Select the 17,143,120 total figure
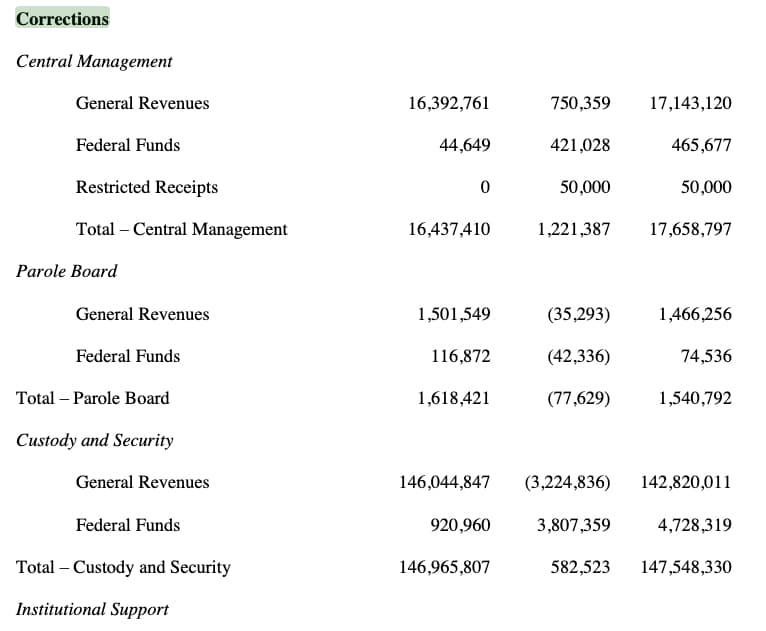This screenshot has height=631, width=766. point(690,103)
